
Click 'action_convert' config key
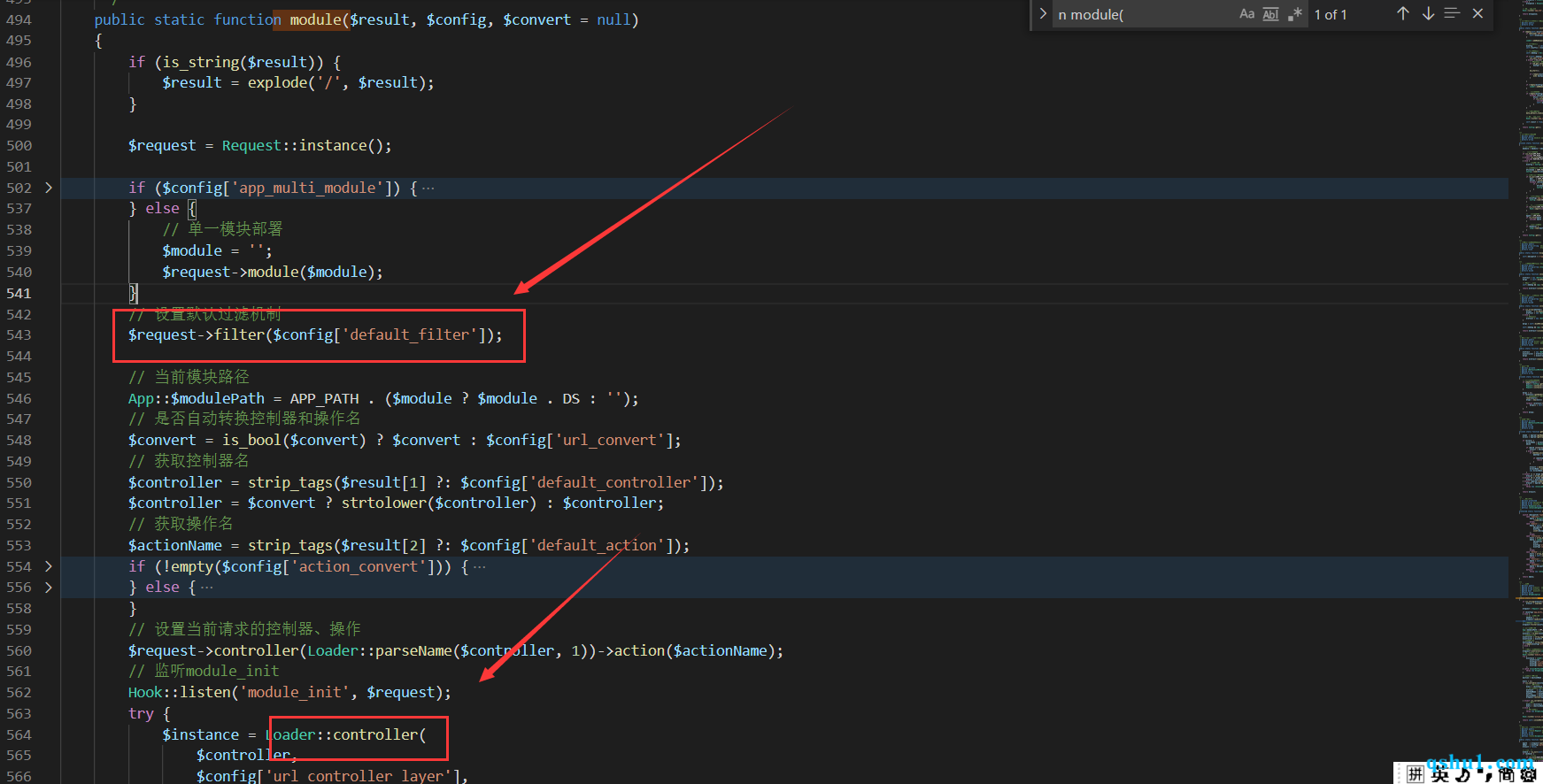[x=359, y=566]
